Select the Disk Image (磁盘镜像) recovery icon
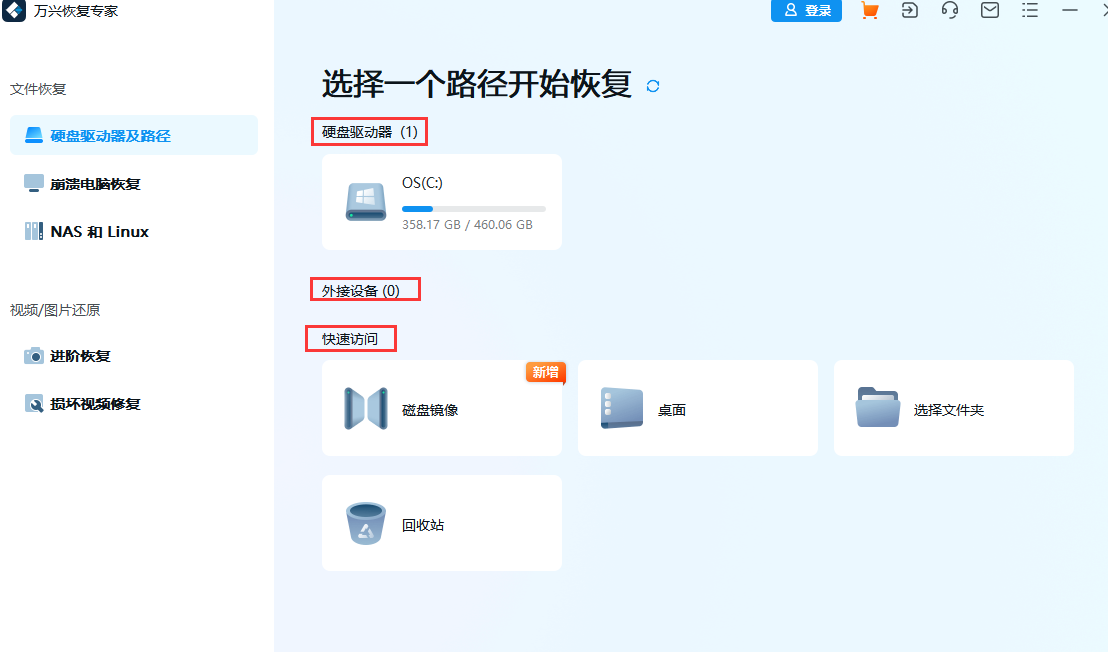 point(365,408)
